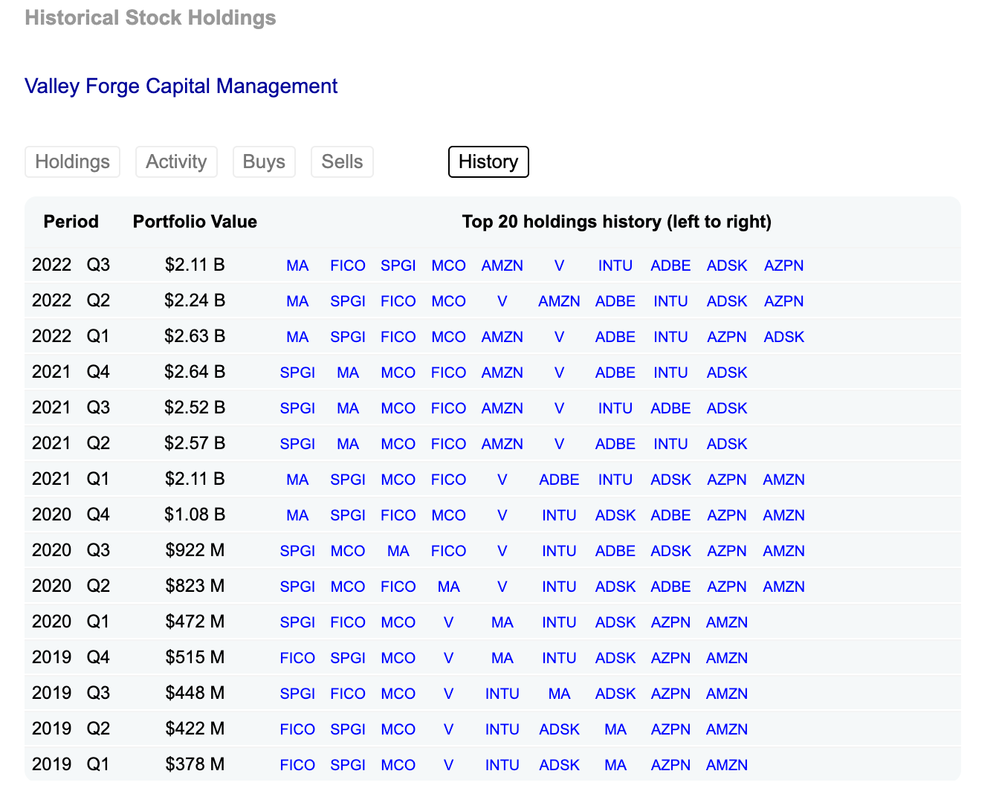Image resolution: width=999 pixels, height=812 pixels.
Task: Open ADSK ticker in 2019 Q2 row
Action: pos(559,730)
